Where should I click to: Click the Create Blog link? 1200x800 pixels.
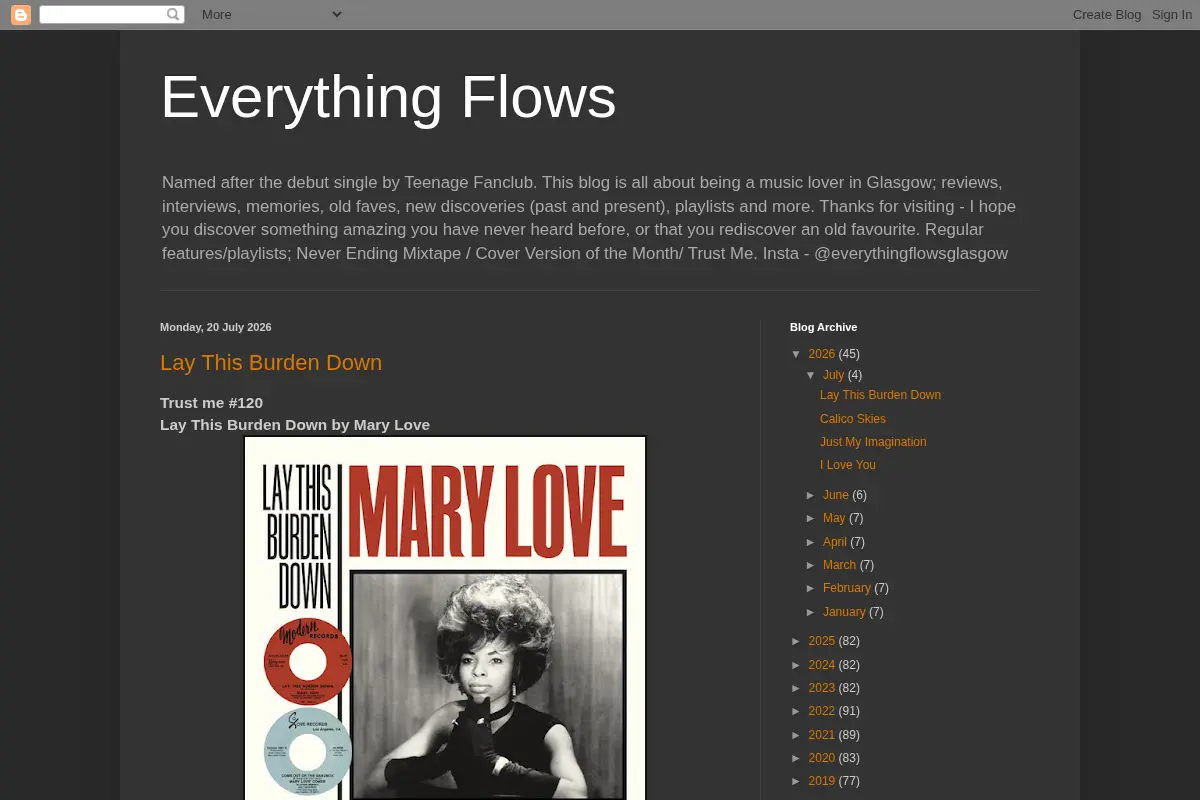1107,14
